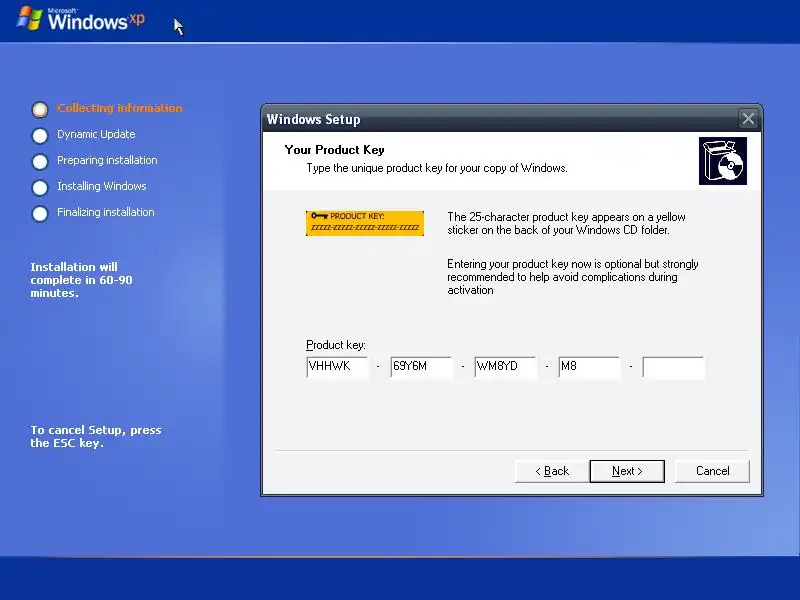Viewport: 800px width, 600px height.
Task: Click the Windows CD box icon
Action: tap(722, 161)
